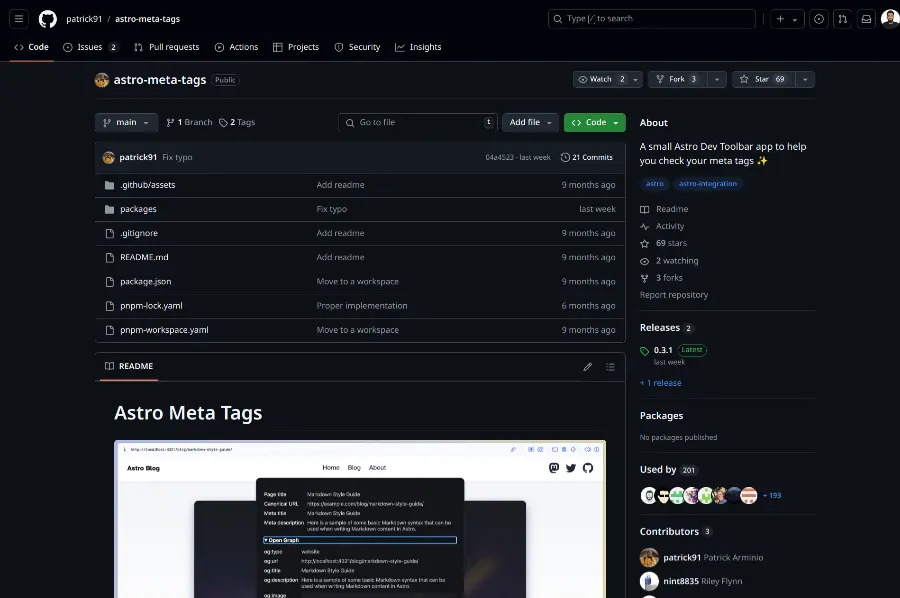Open the packages folder

(138, 209)
